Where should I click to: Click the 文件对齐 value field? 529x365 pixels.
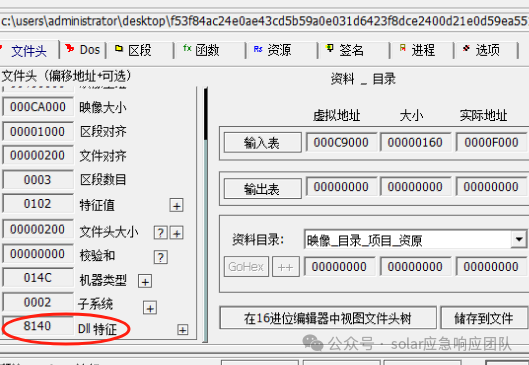pos(38,155)
